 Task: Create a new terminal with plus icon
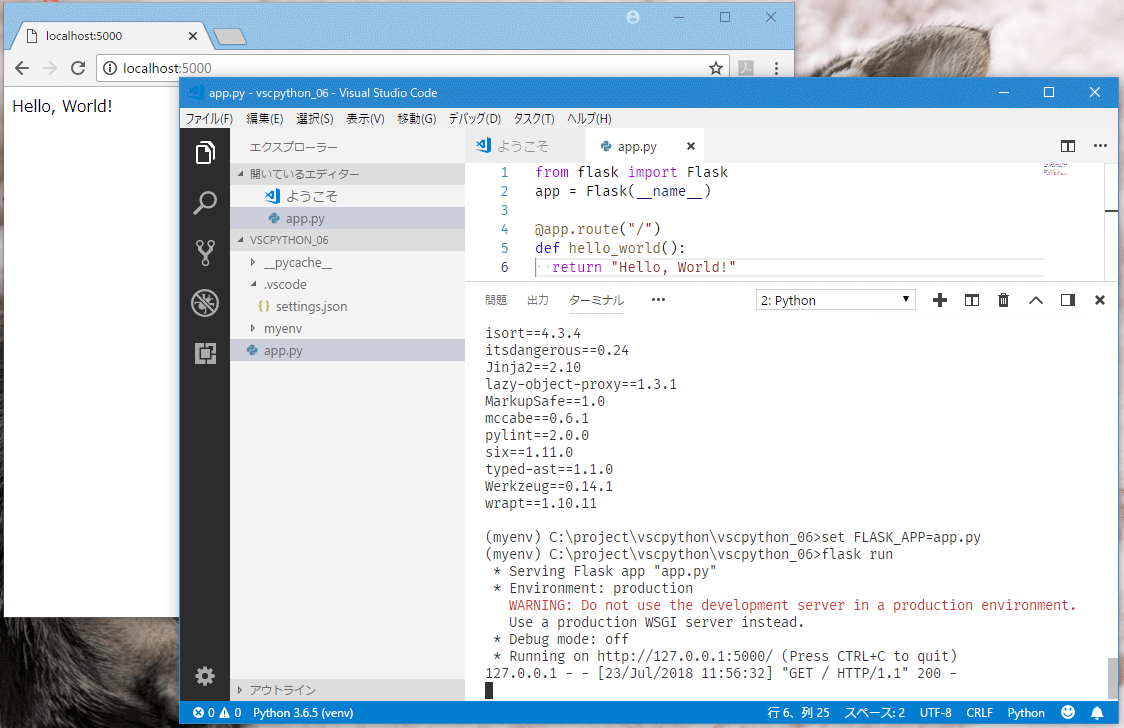940,300
